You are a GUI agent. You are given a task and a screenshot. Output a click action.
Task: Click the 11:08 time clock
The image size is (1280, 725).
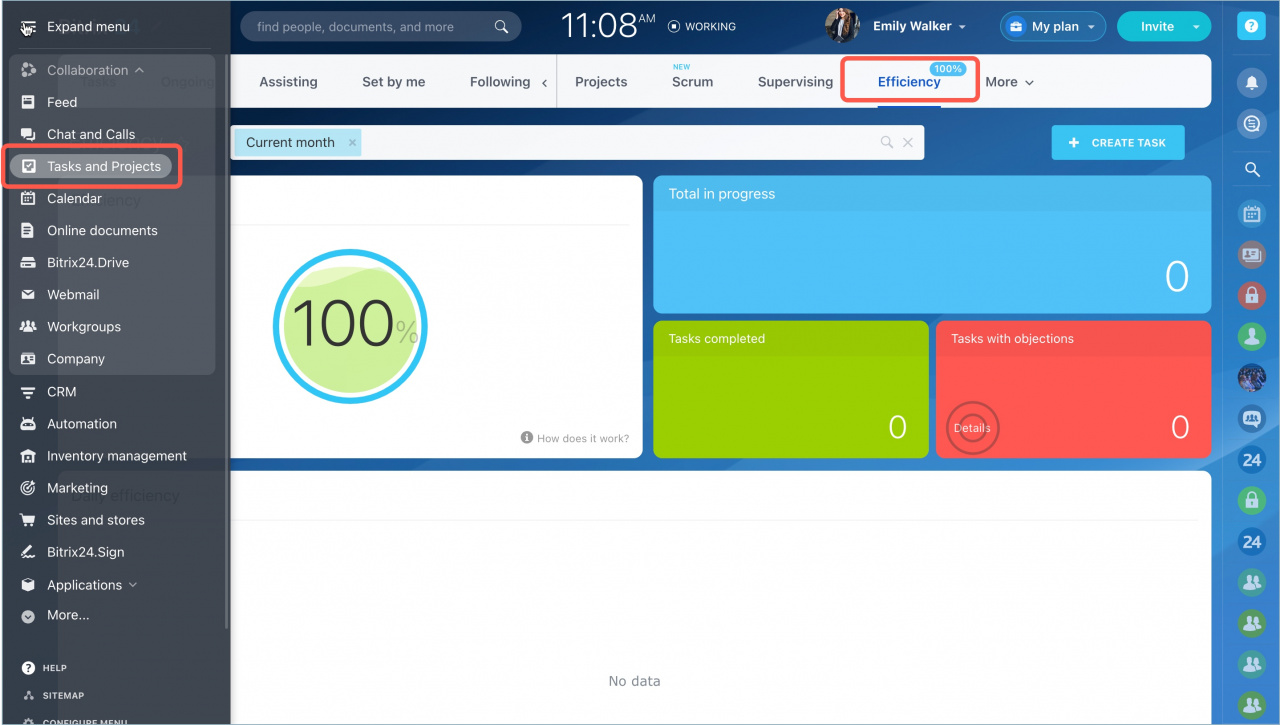pyautogui.click(x=608, y=26)
